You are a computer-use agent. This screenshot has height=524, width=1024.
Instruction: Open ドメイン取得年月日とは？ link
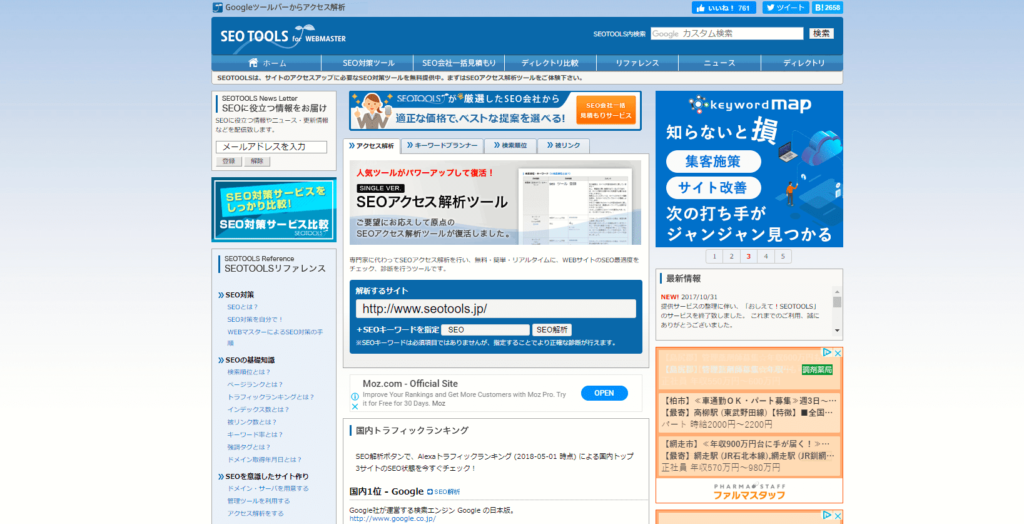click(x=265, y=460)
